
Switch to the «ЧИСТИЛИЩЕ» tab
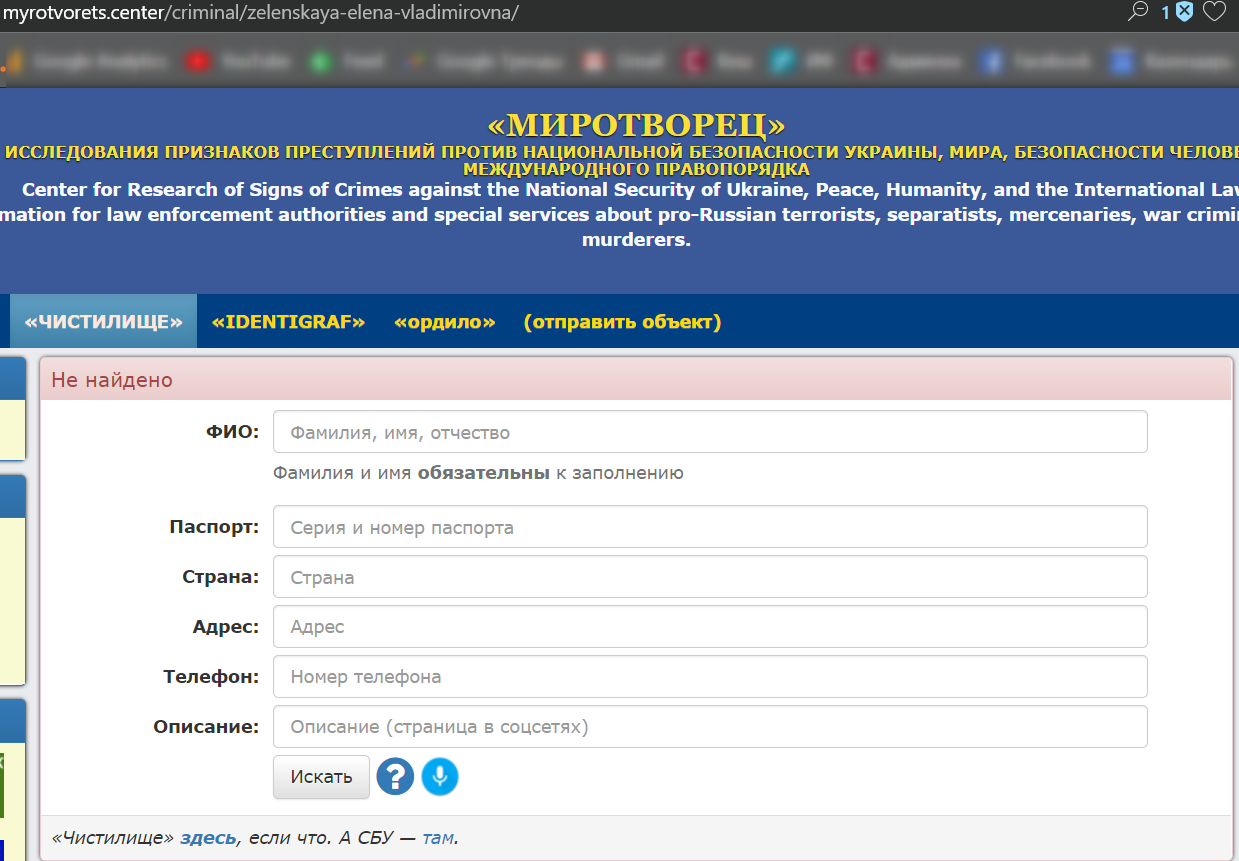click(104, 322)
